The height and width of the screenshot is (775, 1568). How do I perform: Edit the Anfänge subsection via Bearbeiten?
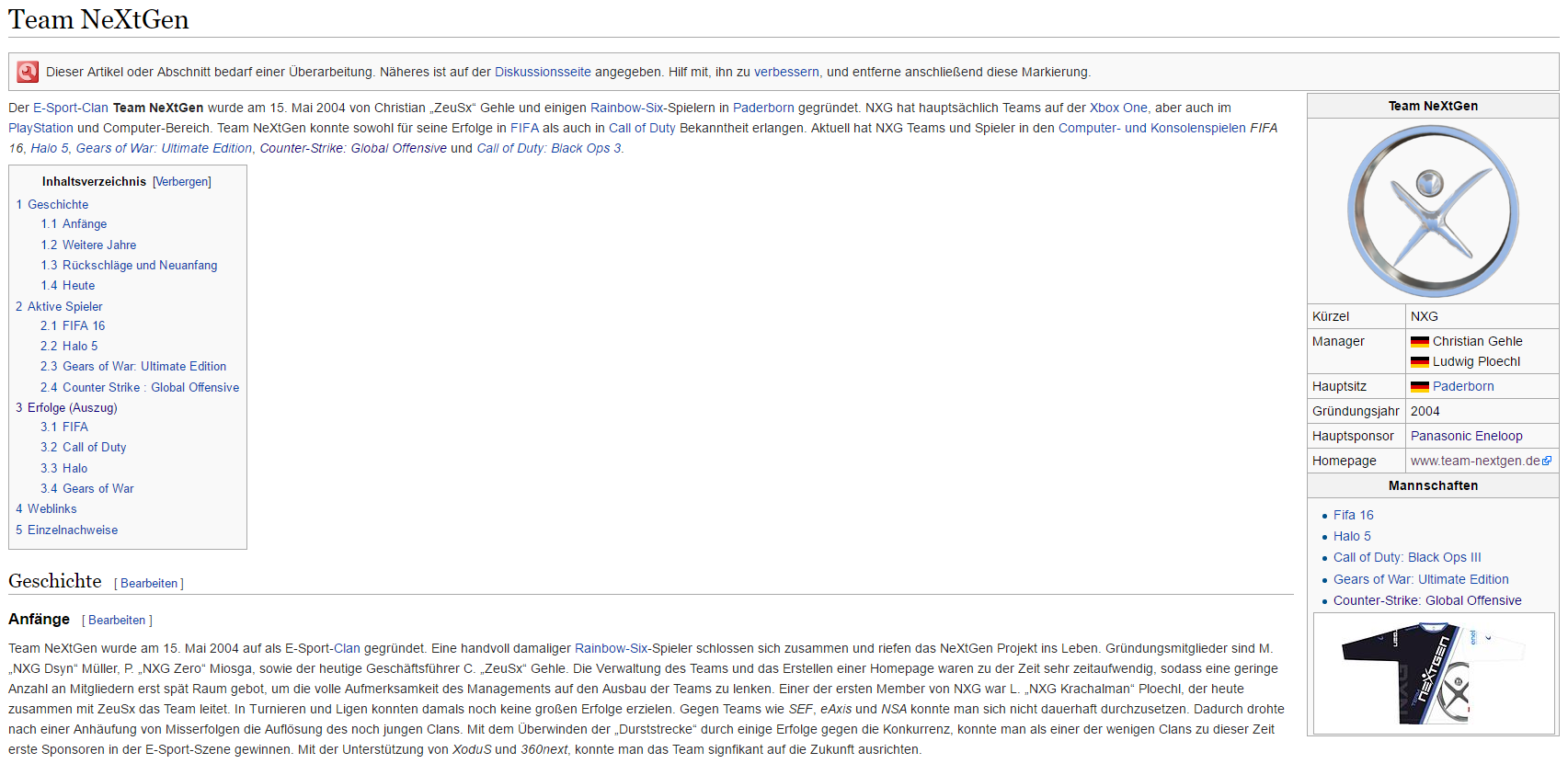tap(117, 621)
